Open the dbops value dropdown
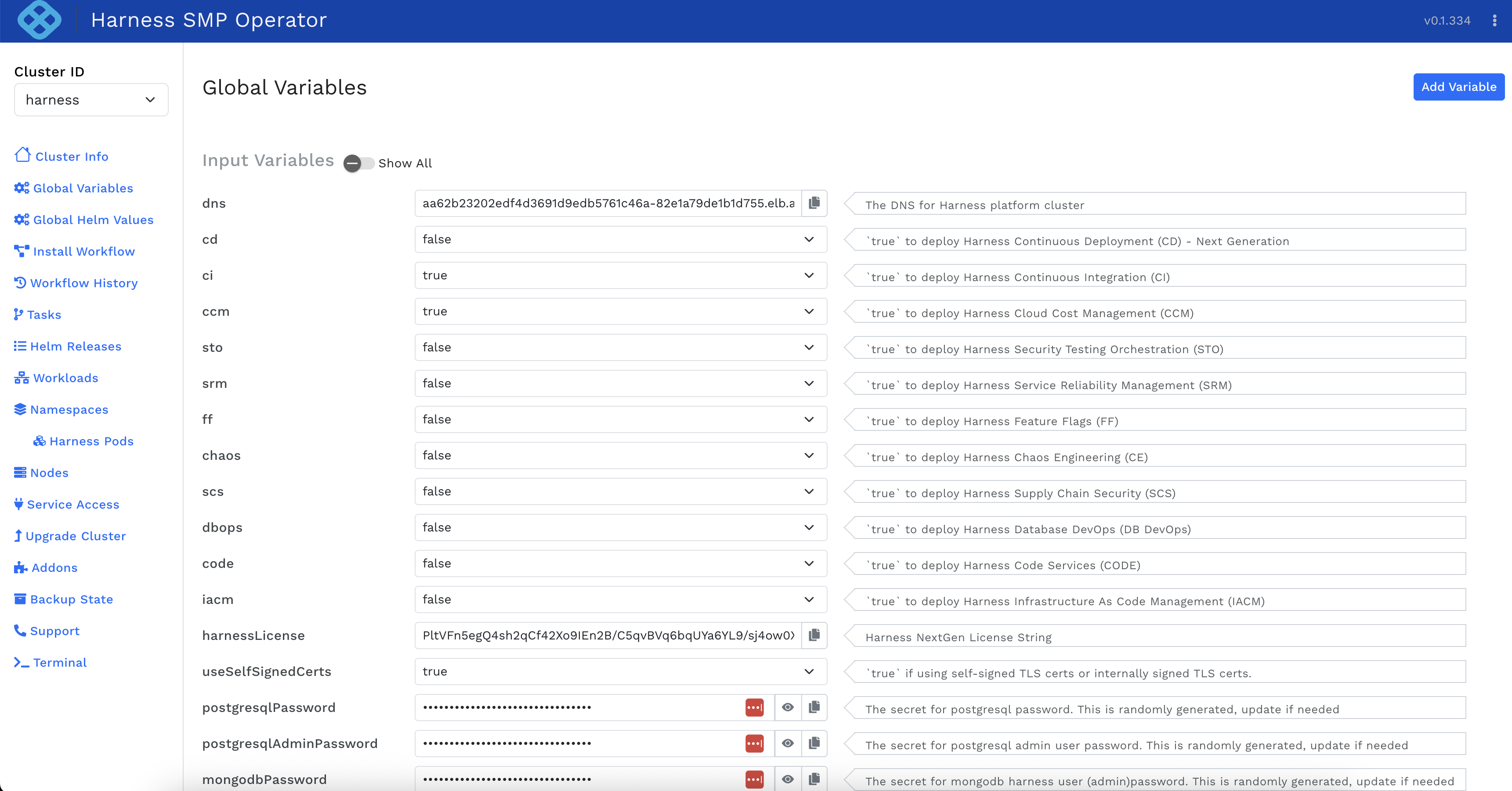This screenshot has height=791, width=1512. coord(620,527)
